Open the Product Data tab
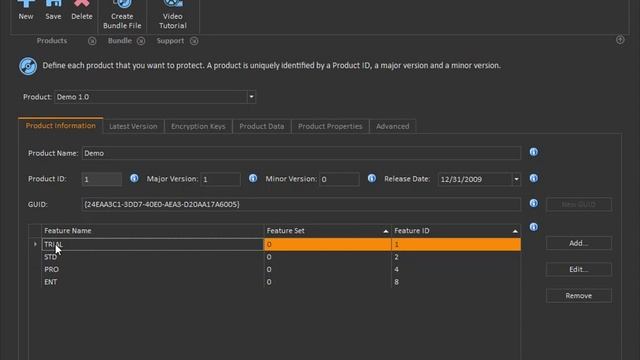 pos(262,127)
